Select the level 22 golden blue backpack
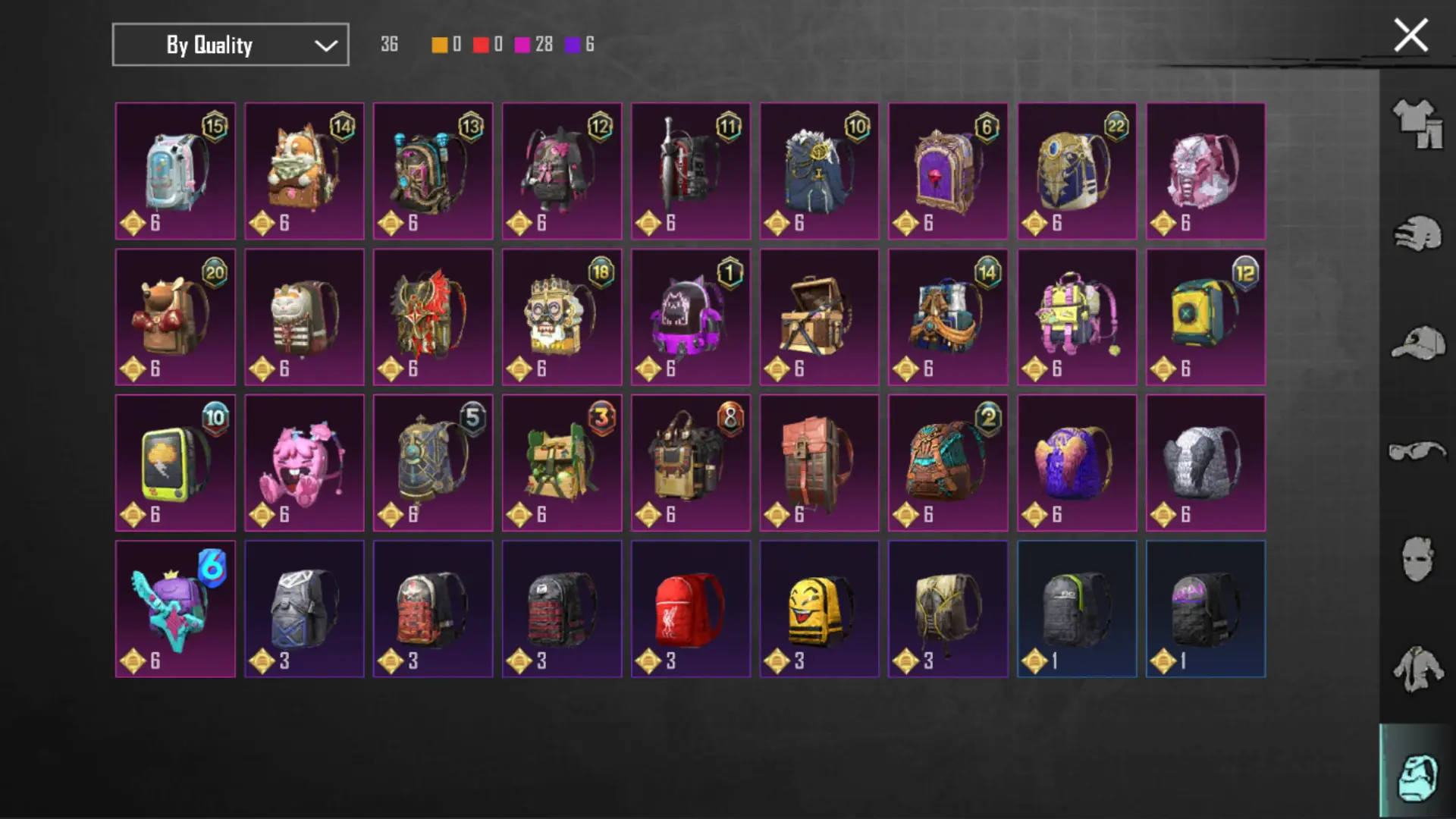 pos(1077,171)
